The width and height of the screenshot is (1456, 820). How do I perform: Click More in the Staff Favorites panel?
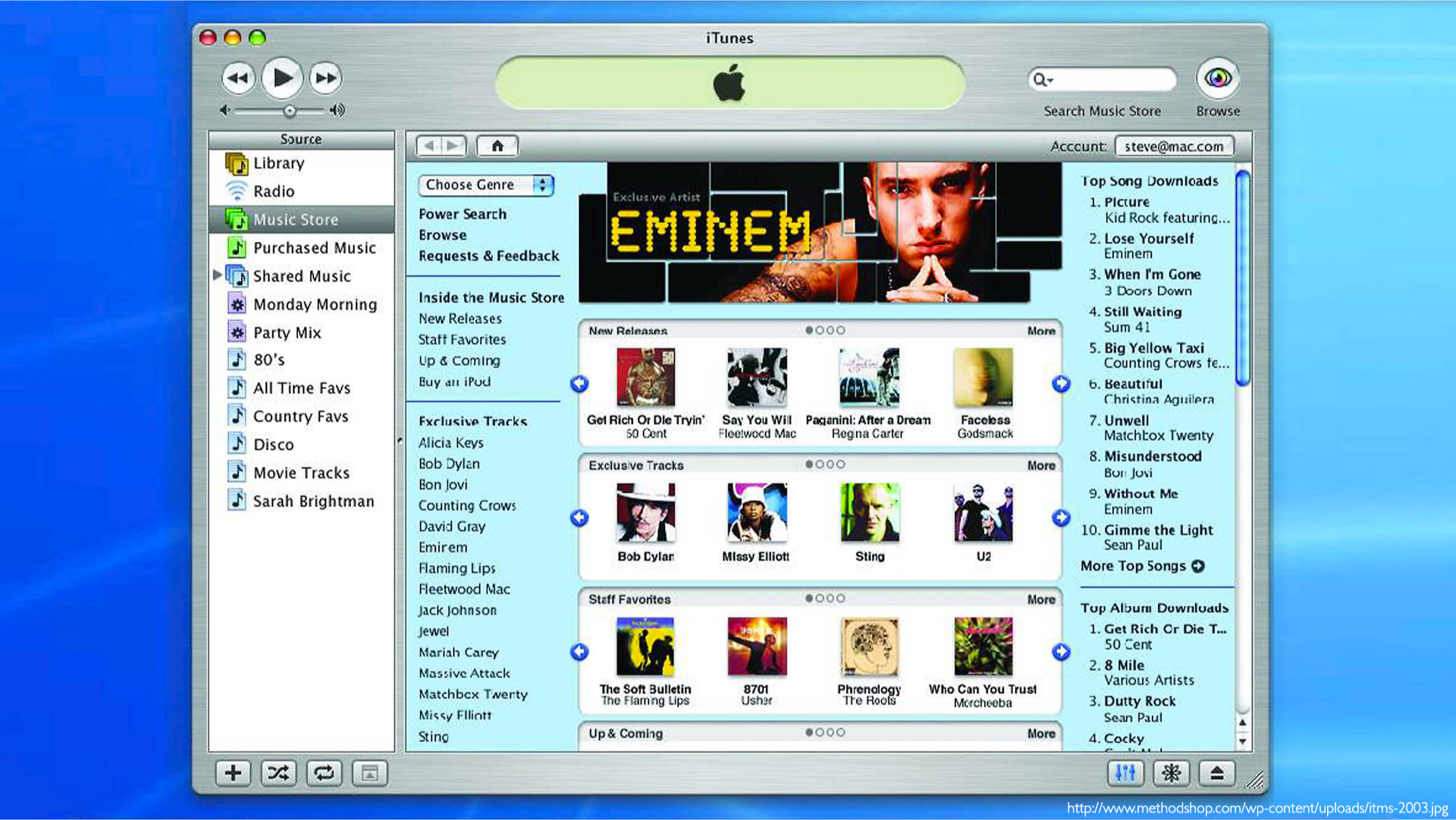pyautogui.click(x=1041, y=599)
